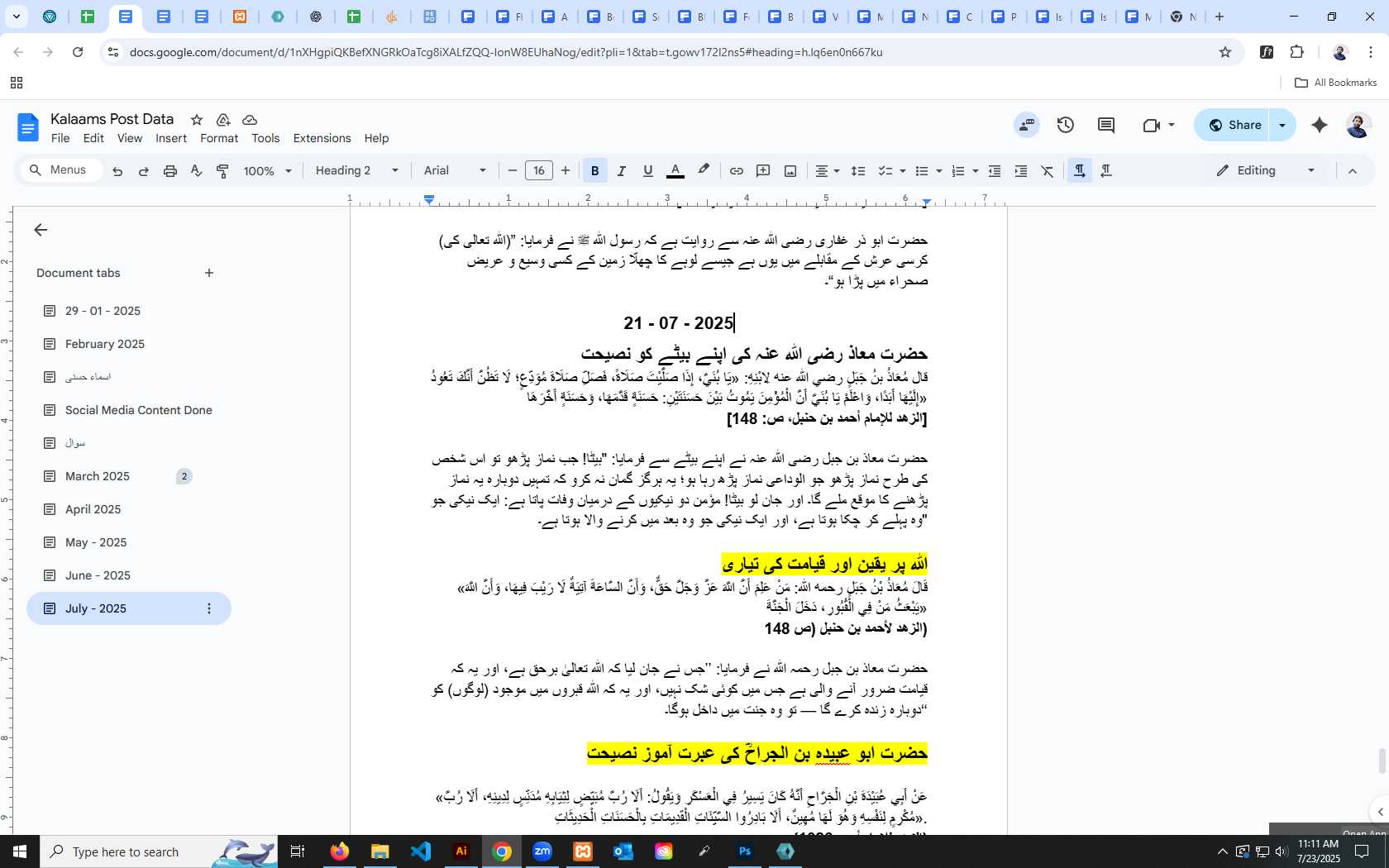Switch to right-to-left paragraph direction

coord(1106,171)
